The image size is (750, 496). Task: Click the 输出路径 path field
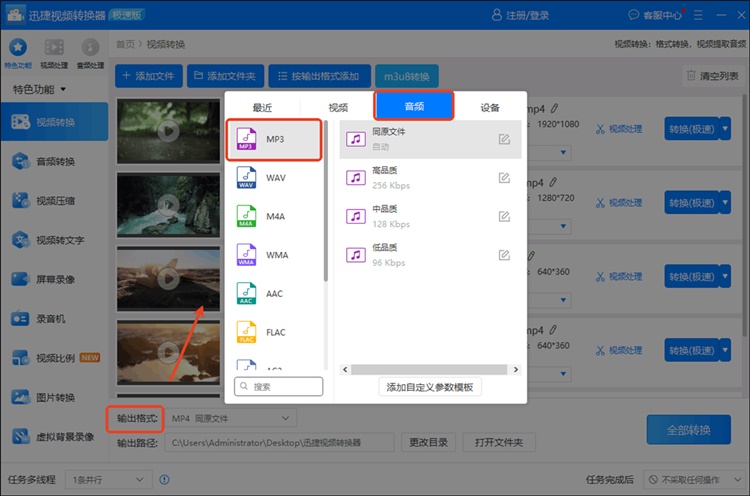pos(279,442)
